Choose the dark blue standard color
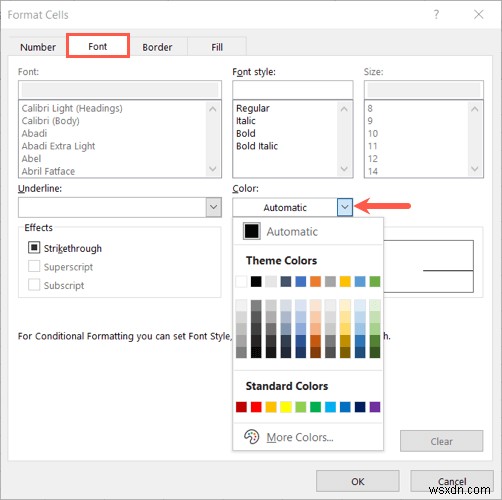This screenshot has width=502, height=500. coord(360,407)
